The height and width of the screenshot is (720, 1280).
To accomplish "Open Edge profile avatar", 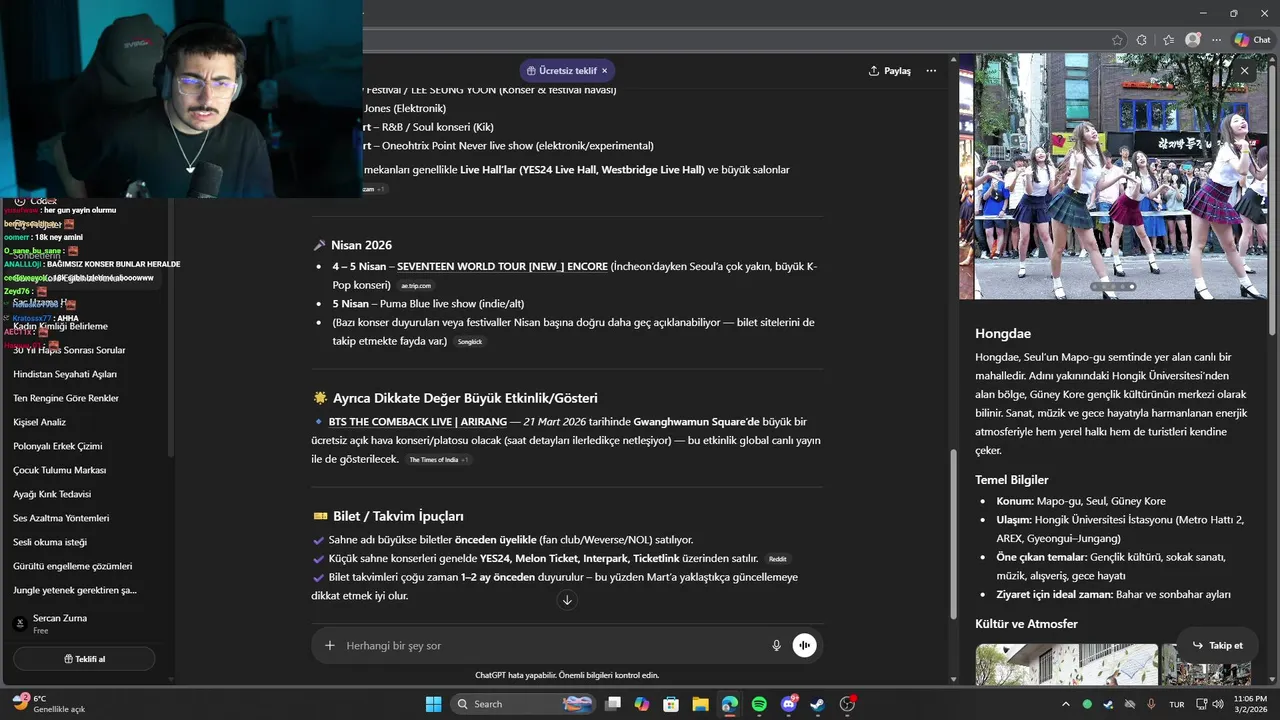I will [x=1192, y=40].
